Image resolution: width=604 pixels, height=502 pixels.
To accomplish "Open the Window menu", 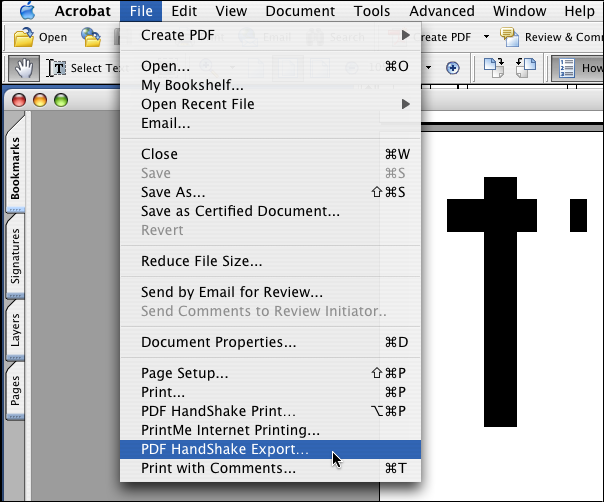I will pyautogui.click(x=519, y=11).
